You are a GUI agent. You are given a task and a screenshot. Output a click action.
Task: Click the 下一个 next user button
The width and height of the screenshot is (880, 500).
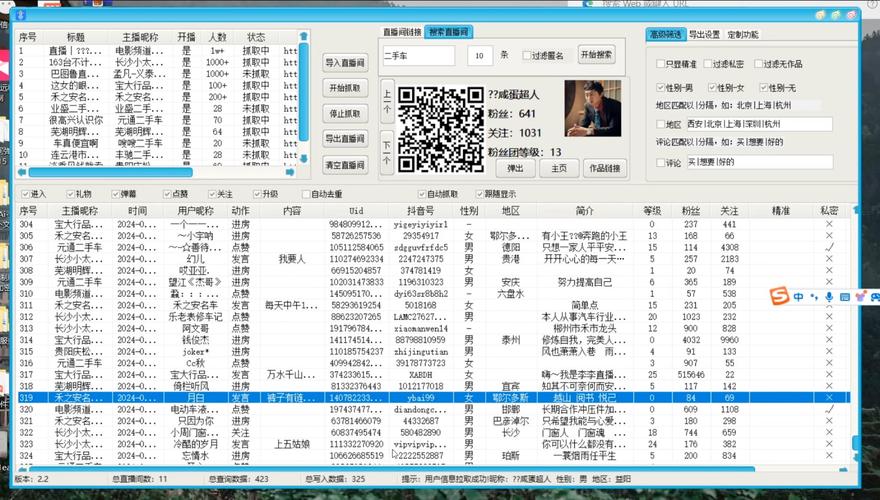[387, 152]
